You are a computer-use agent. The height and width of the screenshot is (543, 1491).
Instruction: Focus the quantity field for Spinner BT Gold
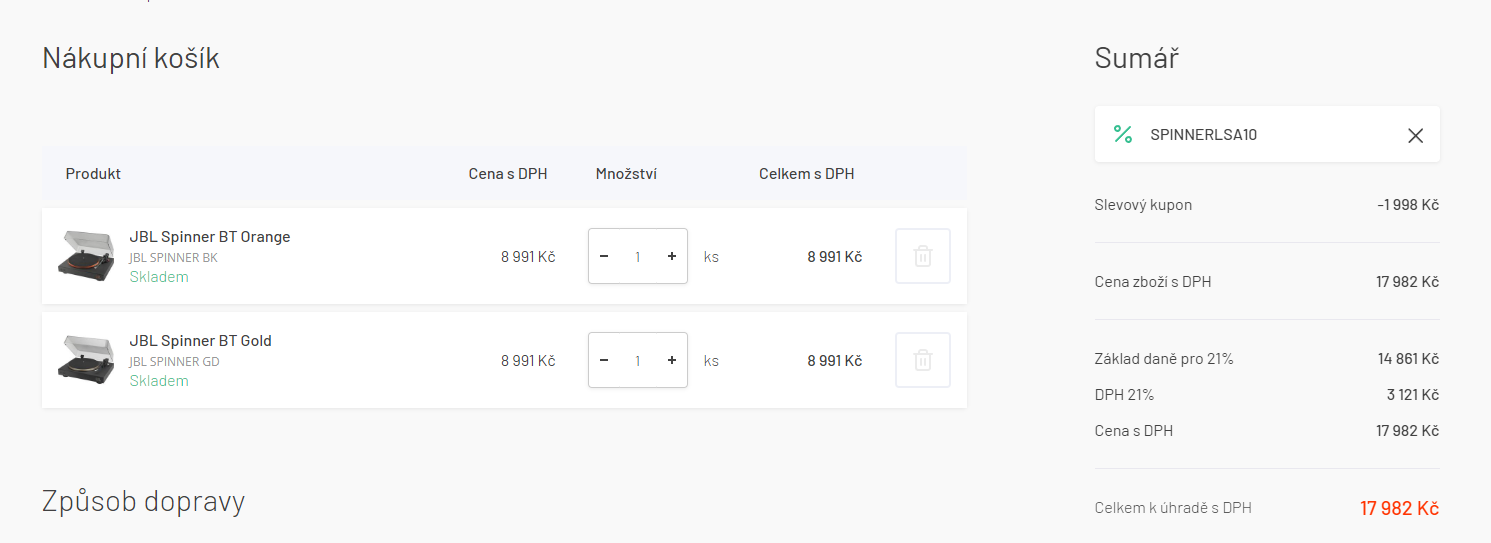tap(638, 360)
